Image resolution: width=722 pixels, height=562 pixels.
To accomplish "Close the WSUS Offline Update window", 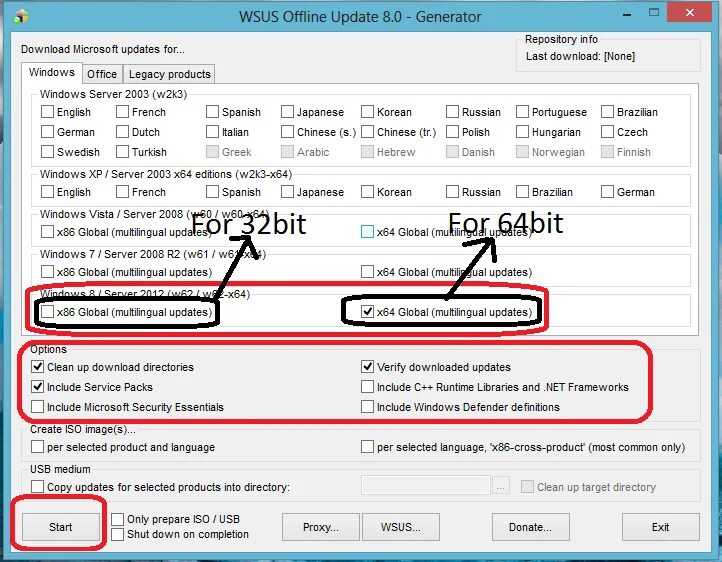I will click(690, 13).
